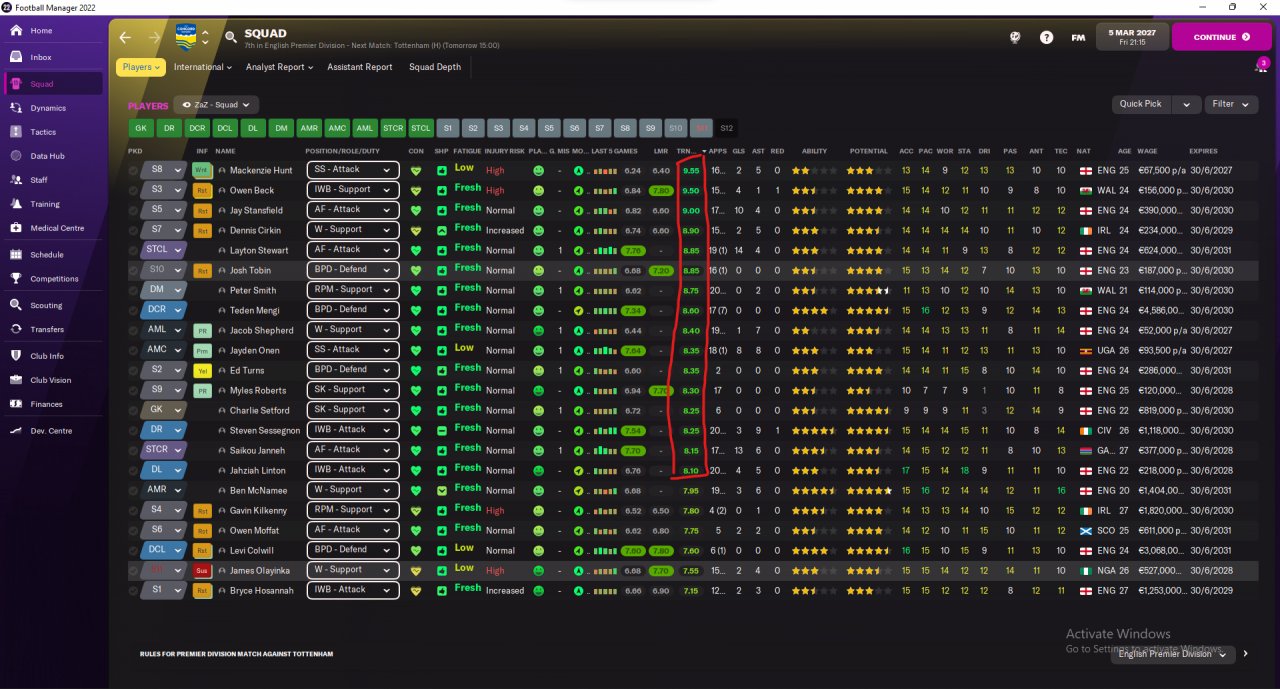1280x689 pixels.
Task: Toggle pick checkbox for Charlie Setford
Action: coord(133,410)
